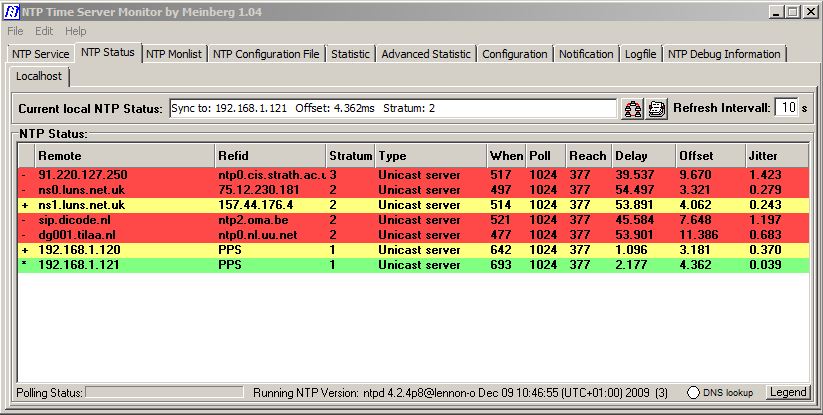Select the green 192.168.1.121 server row
This screenshot has width=823, height=415.
414,265
